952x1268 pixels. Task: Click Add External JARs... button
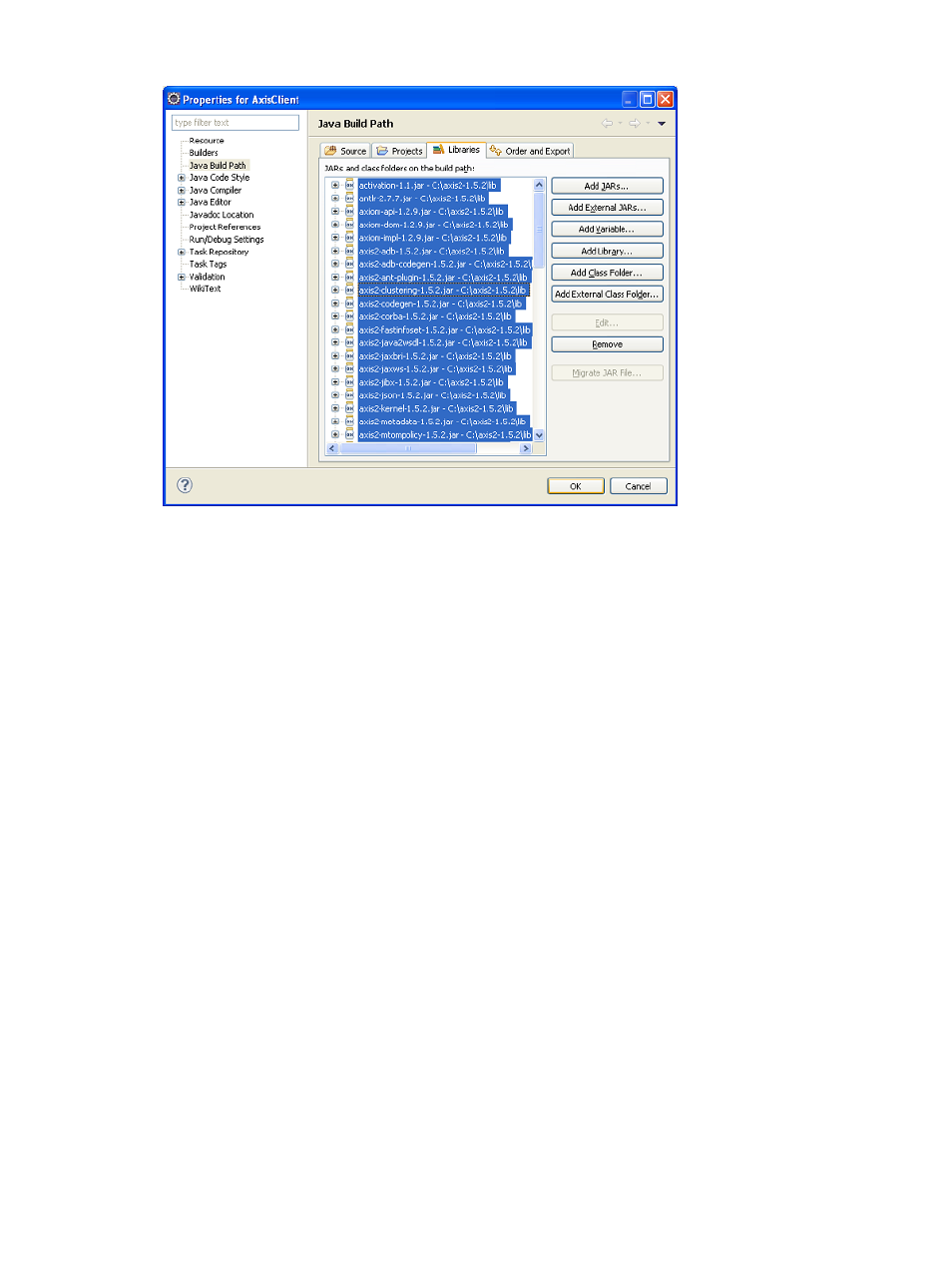pyautogui.click(x=607, y=208)
